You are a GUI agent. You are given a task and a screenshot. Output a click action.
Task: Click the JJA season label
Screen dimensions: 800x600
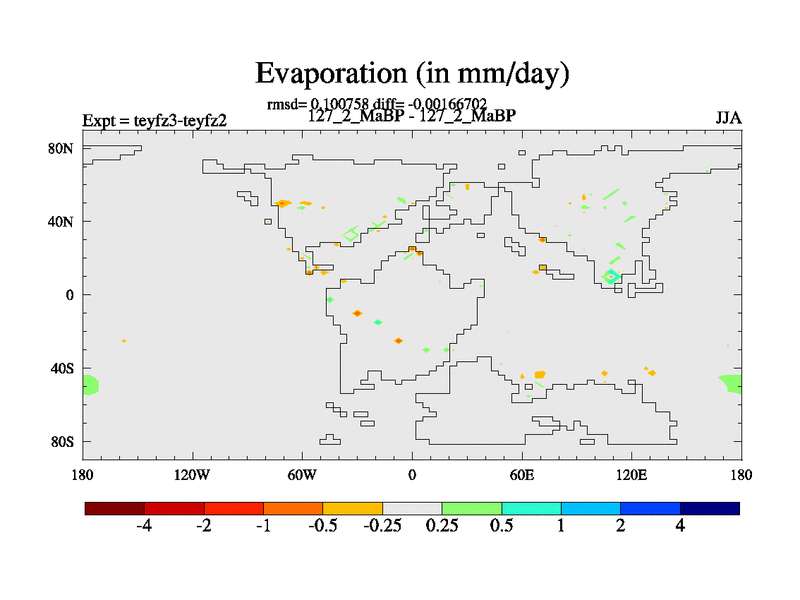tap(728, 118)
